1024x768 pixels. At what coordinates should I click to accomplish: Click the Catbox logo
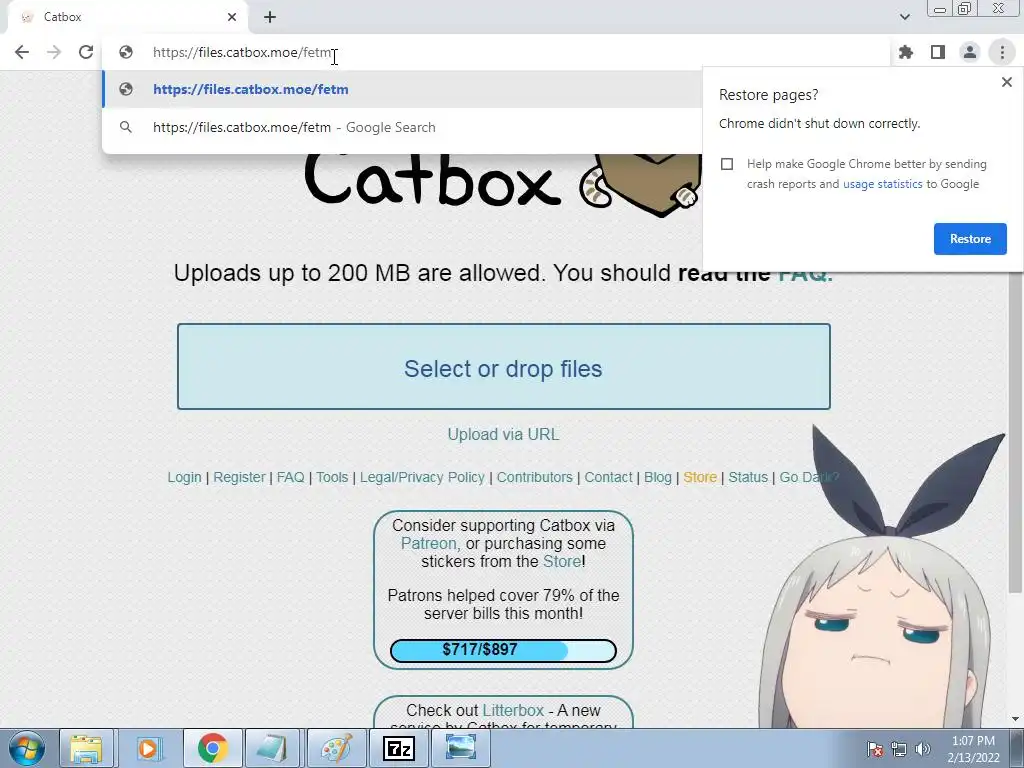(503, 183)
